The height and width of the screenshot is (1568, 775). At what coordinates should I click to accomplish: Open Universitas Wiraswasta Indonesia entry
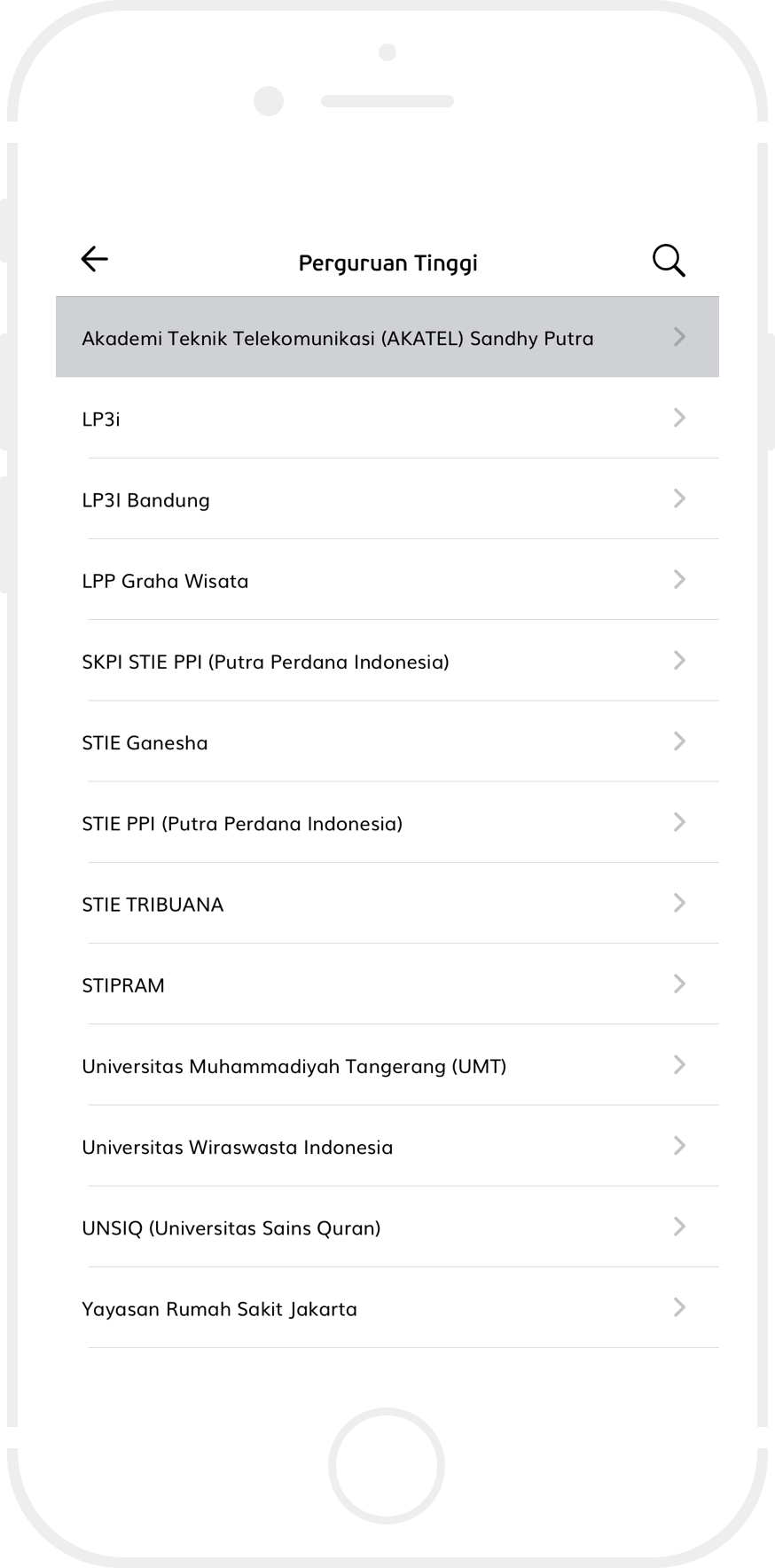point(238,1148)
